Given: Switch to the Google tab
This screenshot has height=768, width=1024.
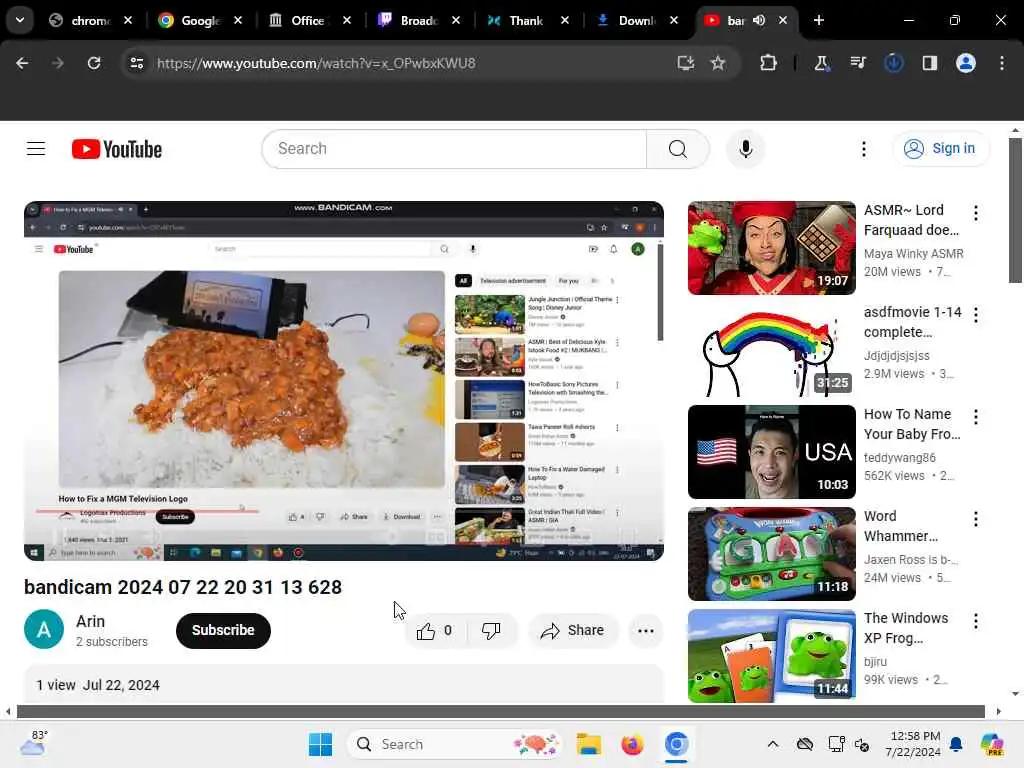Looking at the screenshot, I should click(x=200, y=20).
